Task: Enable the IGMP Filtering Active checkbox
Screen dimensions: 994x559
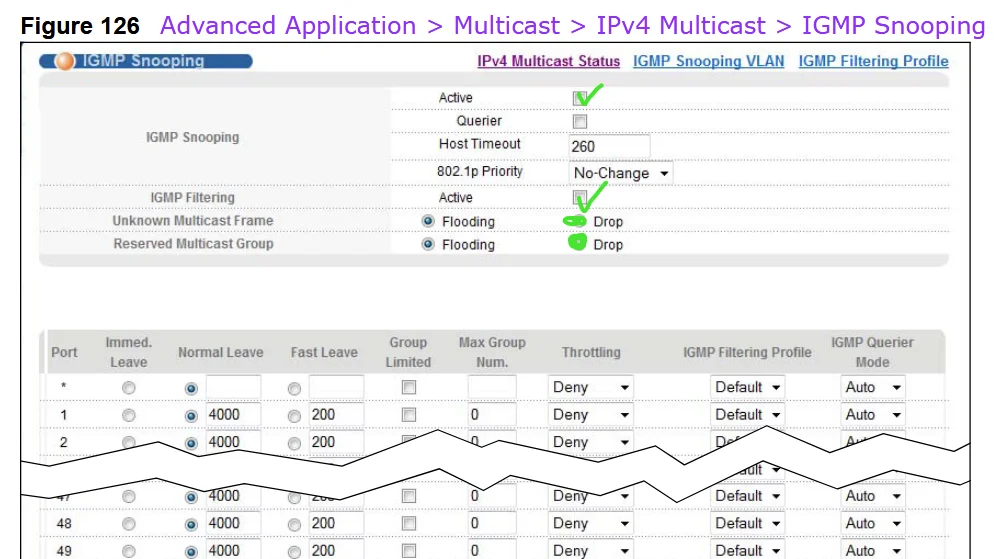Action: click(x=579, y=197)
